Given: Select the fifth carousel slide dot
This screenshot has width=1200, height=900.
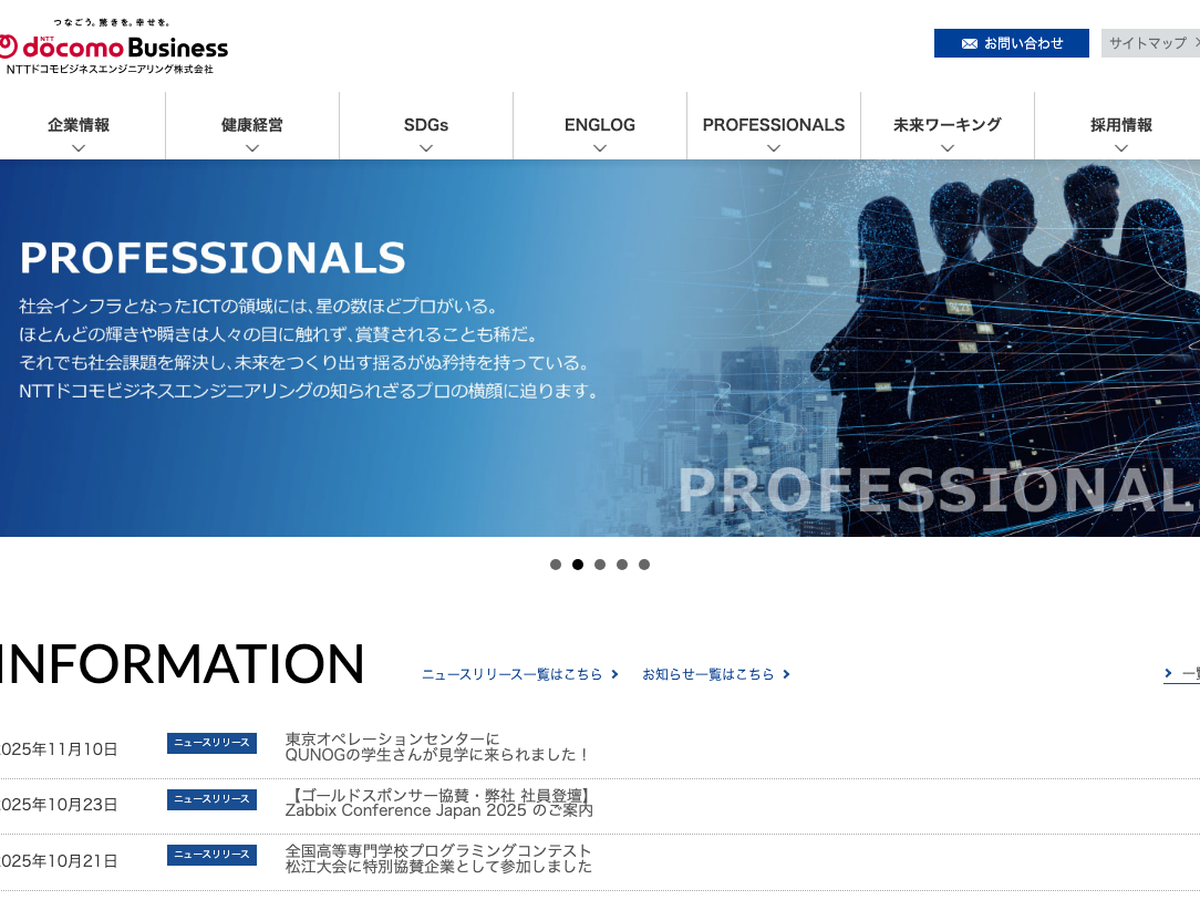Looking at the screenshot, I should pos(644,564).
